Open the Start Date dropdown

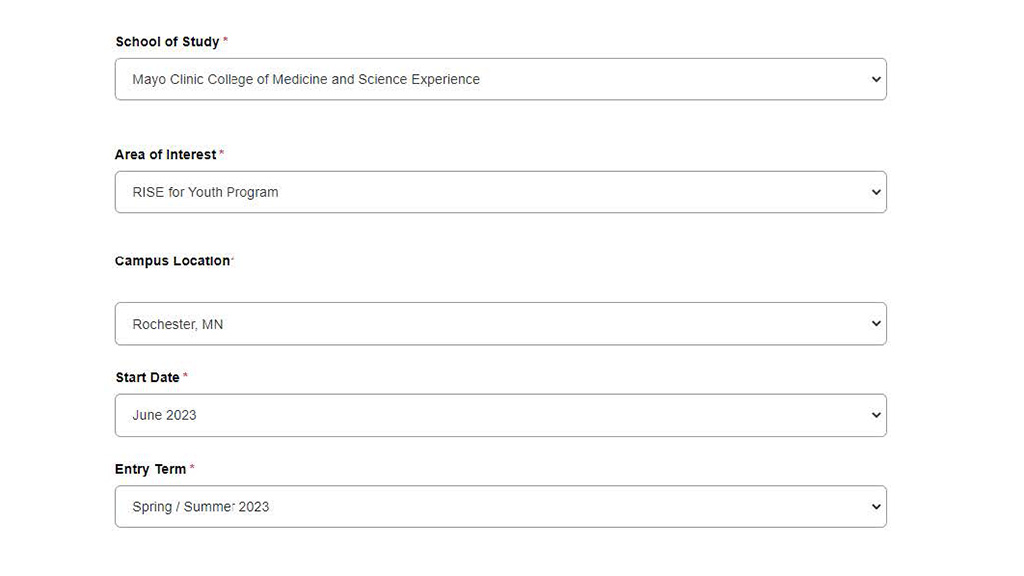click(500, 415)
